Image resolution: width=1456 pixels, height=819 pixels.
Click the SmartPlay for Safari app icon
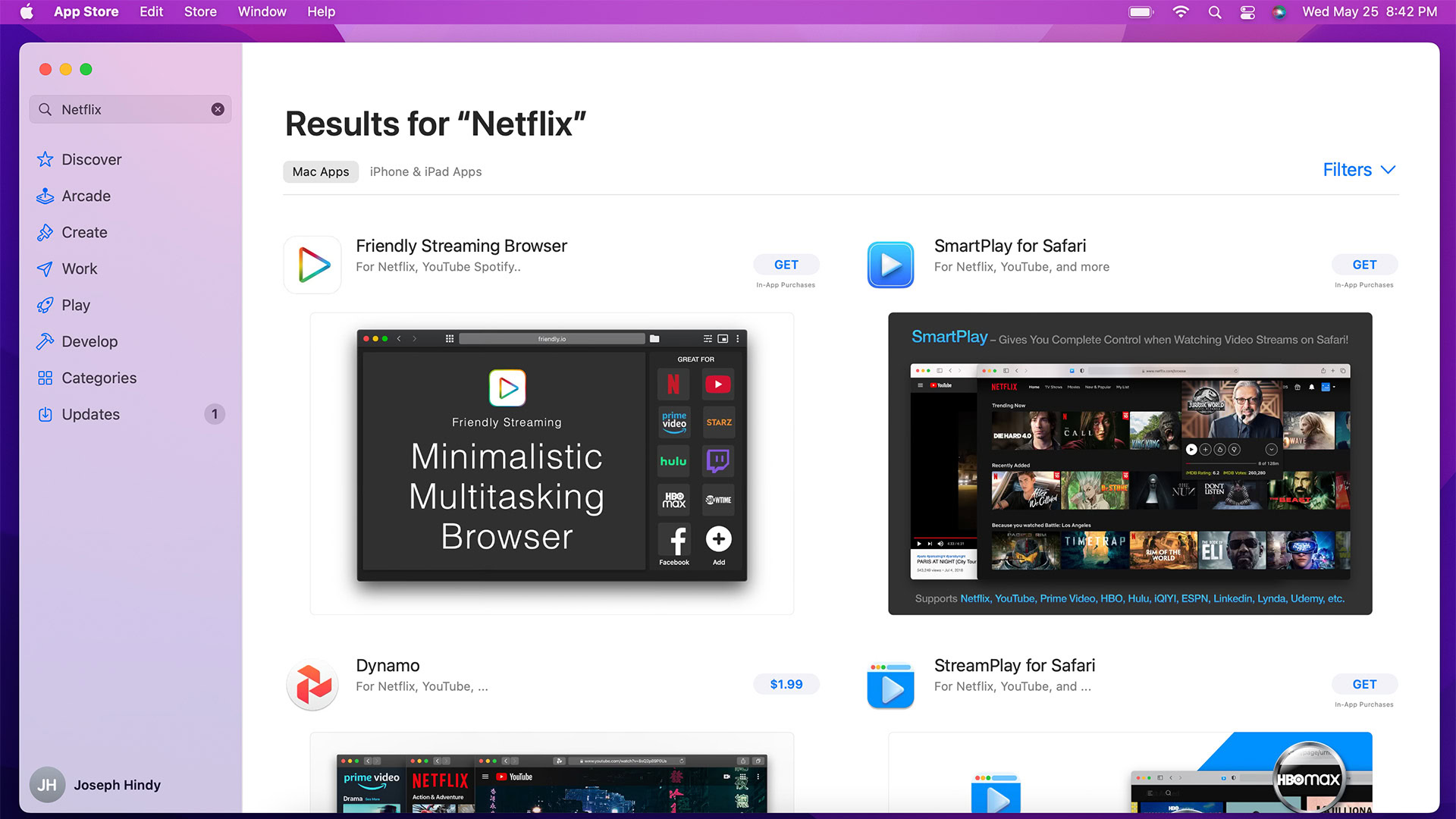pos(890,265)
